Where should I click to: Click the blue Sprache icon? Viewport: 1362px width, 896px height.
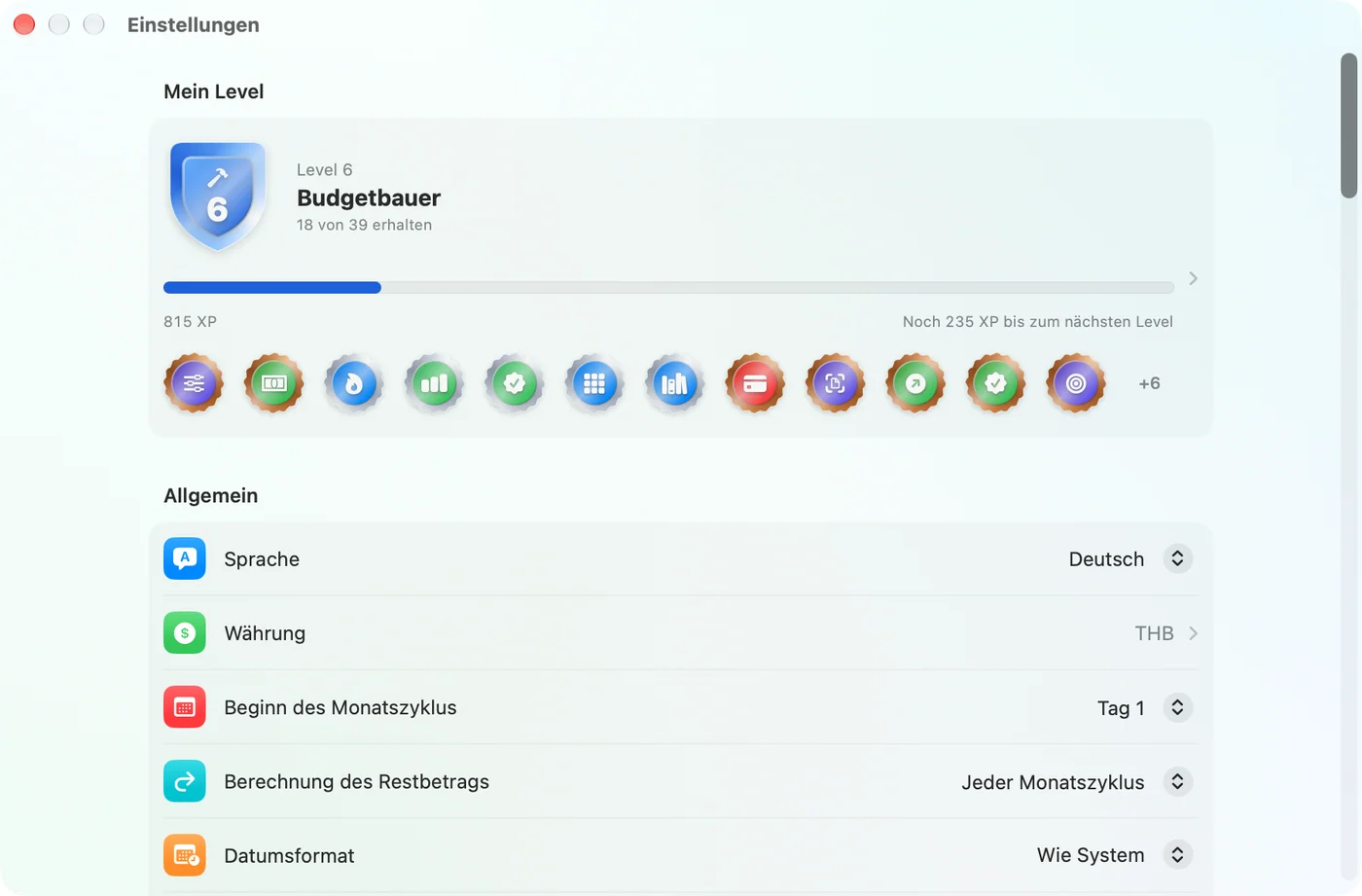[x=185, y=558]
